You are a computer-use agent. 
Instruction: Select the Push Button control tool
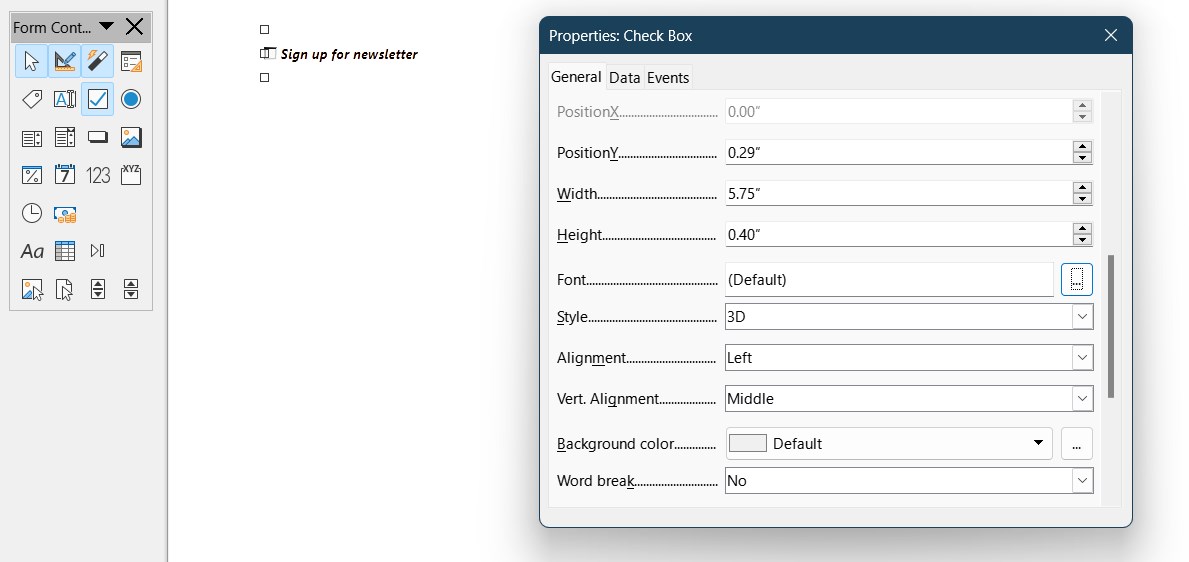click(98, 137)
